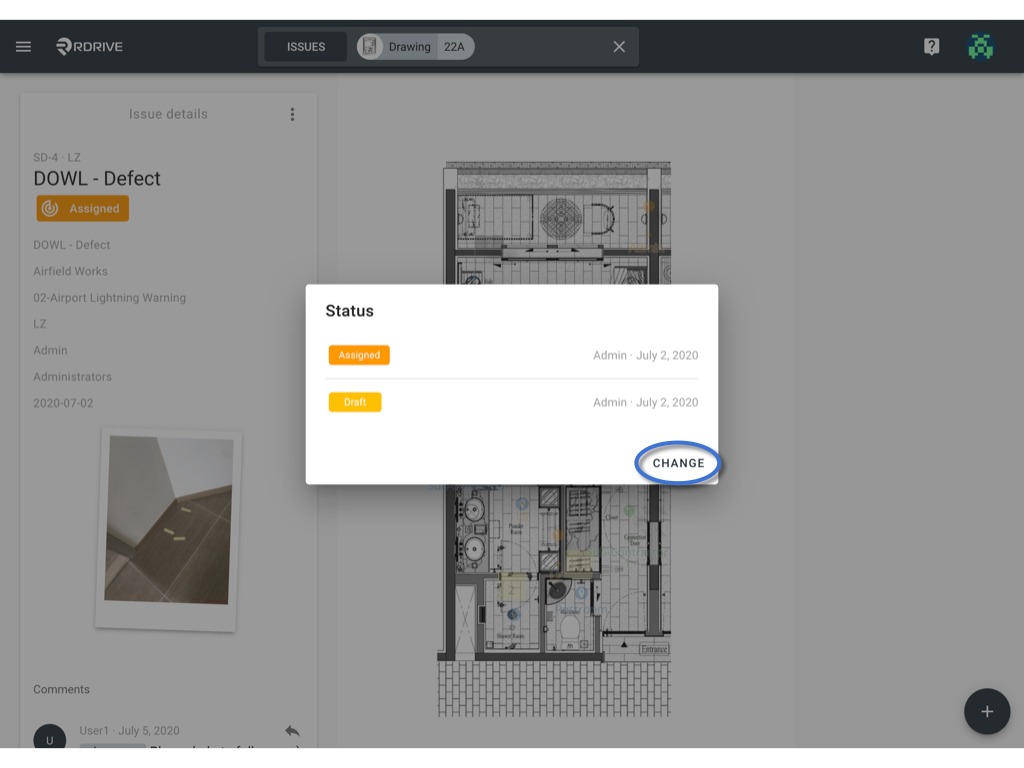
Task: Click the 2020-07-02 date field
Action: click(x=63, y=403)
